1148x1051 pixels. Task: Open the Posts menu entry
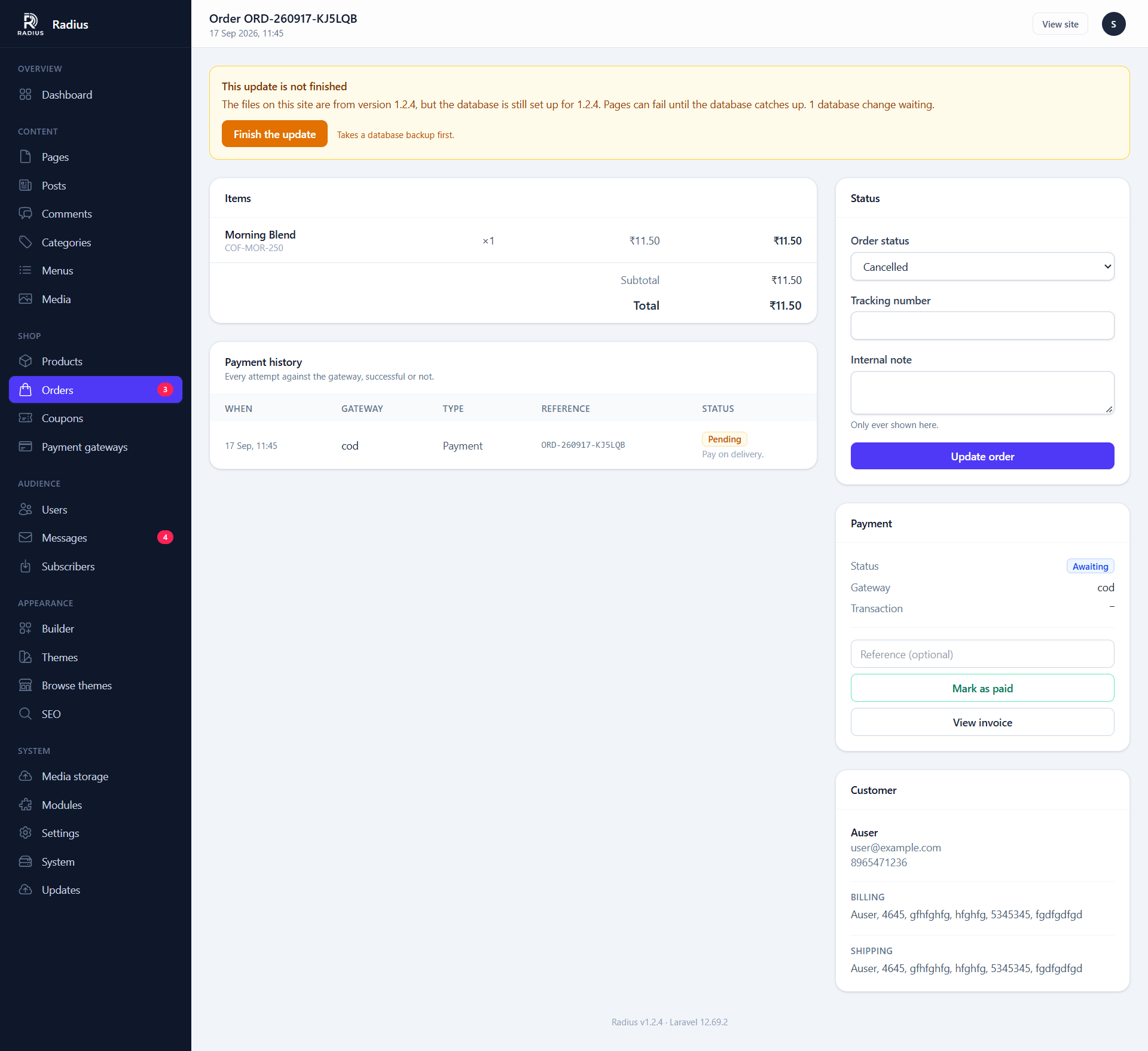[x=96, y=185]
